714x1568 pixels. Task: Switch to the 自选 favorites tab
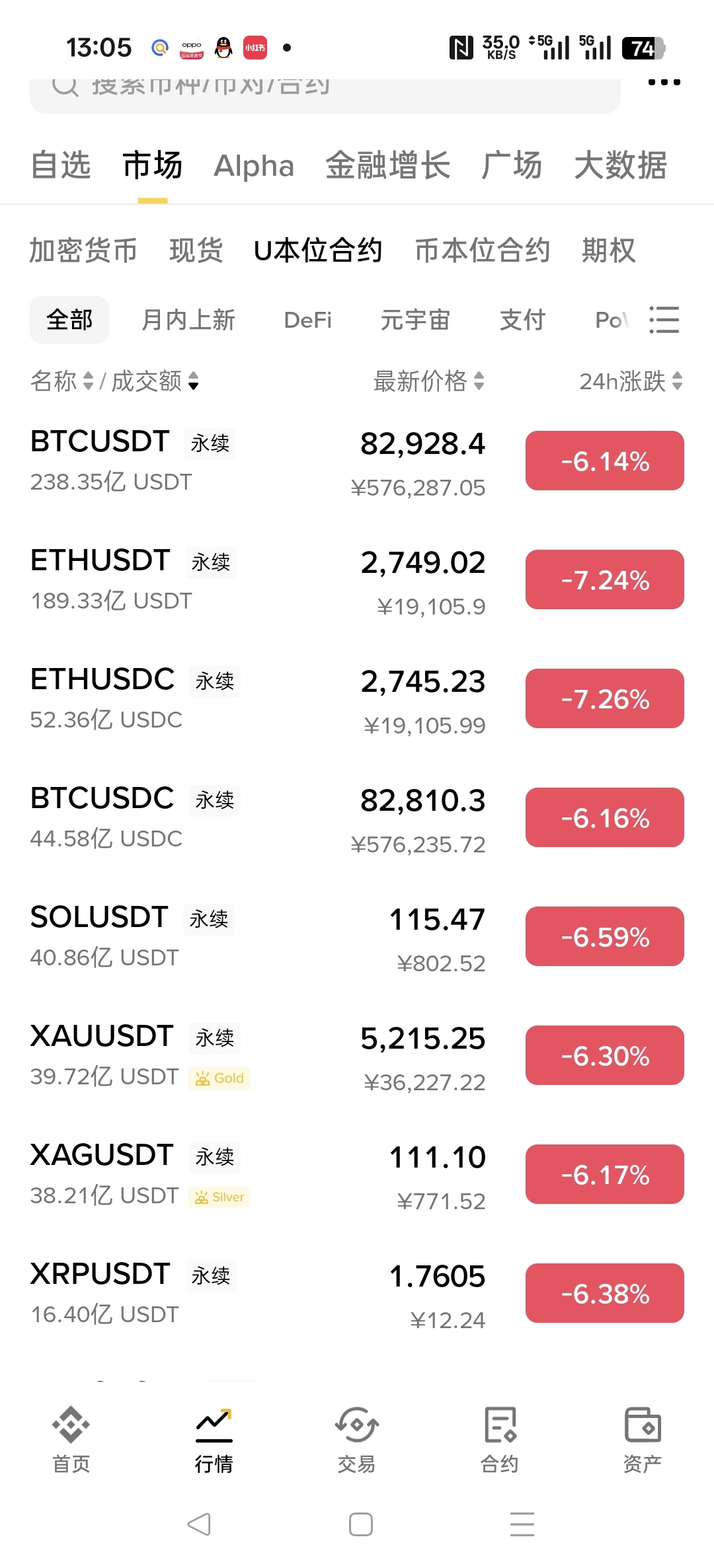click(x=61, y=165)
